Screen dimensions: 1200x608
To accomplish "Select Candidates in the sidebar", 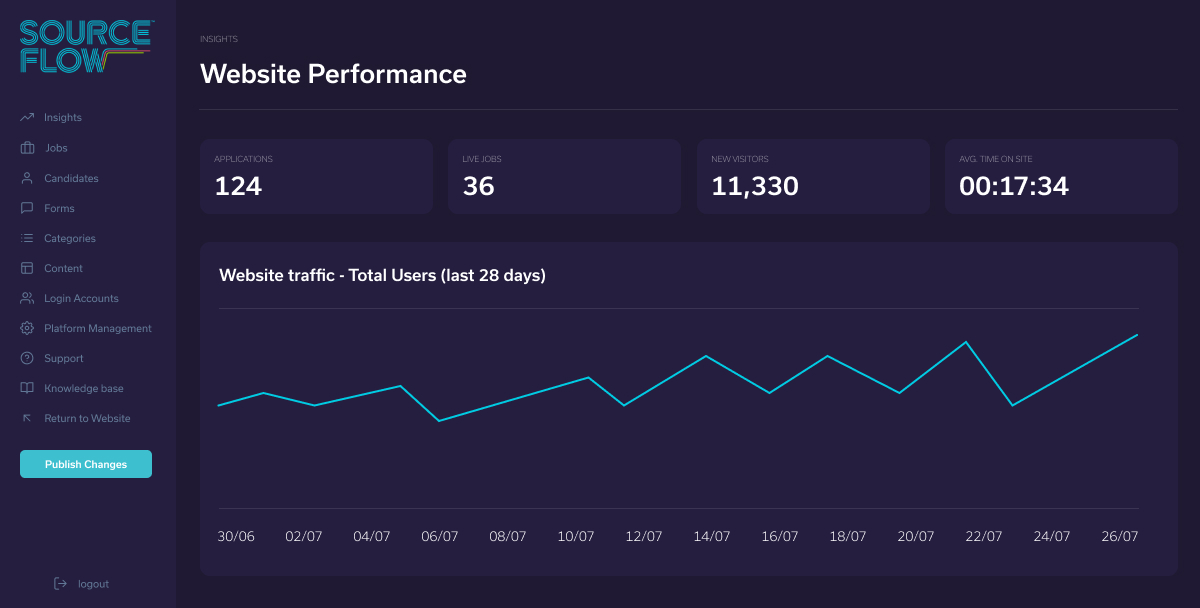I will 71,178.
